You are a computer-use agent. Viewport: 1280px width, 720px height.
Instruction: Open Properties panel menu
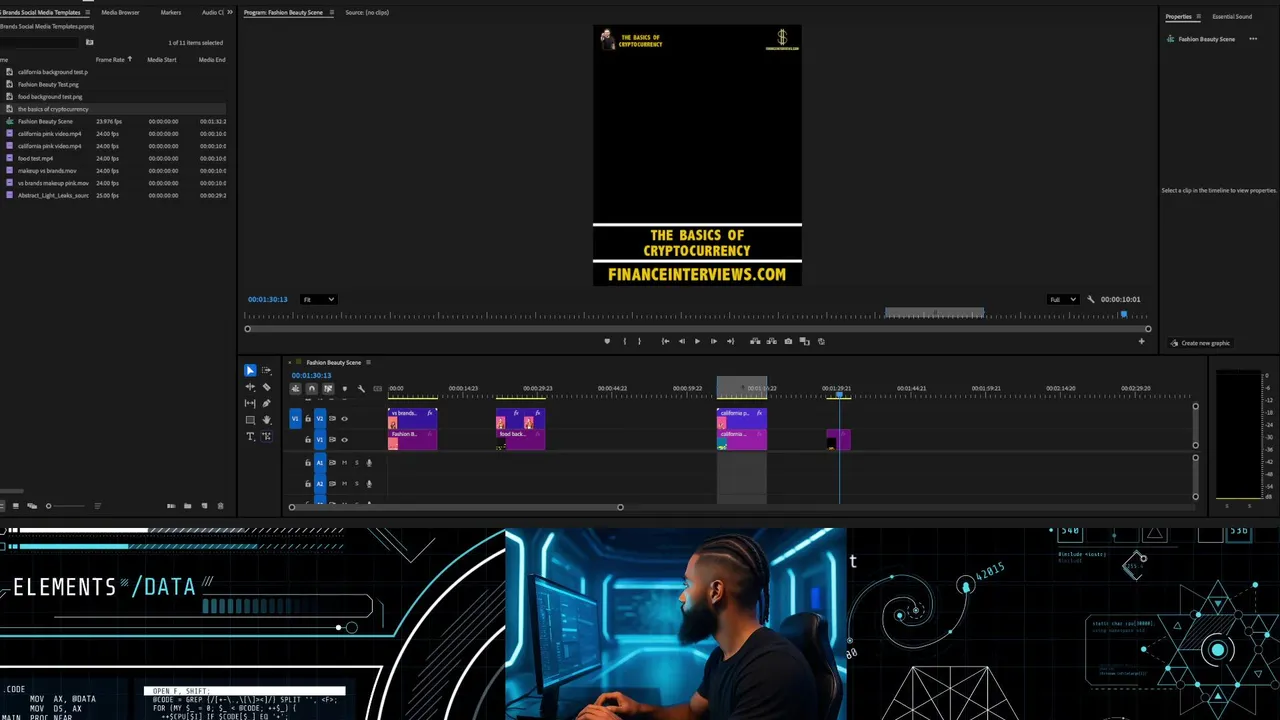point(1199,16)
